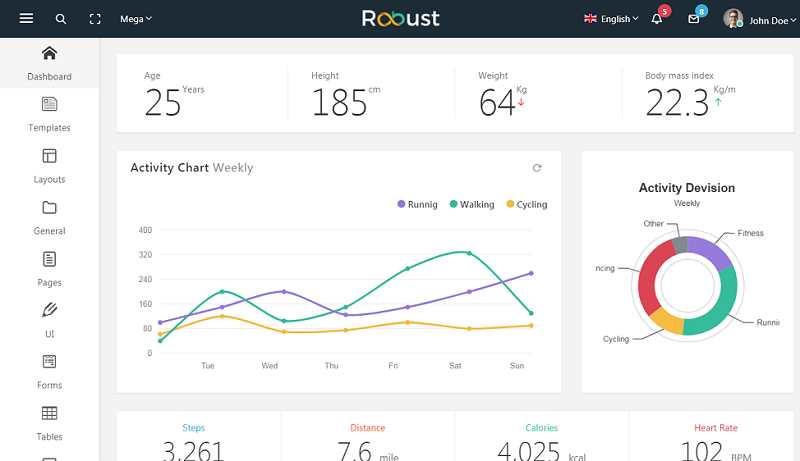Select Dashboard in the sidebar

click(x=49, y=63)
